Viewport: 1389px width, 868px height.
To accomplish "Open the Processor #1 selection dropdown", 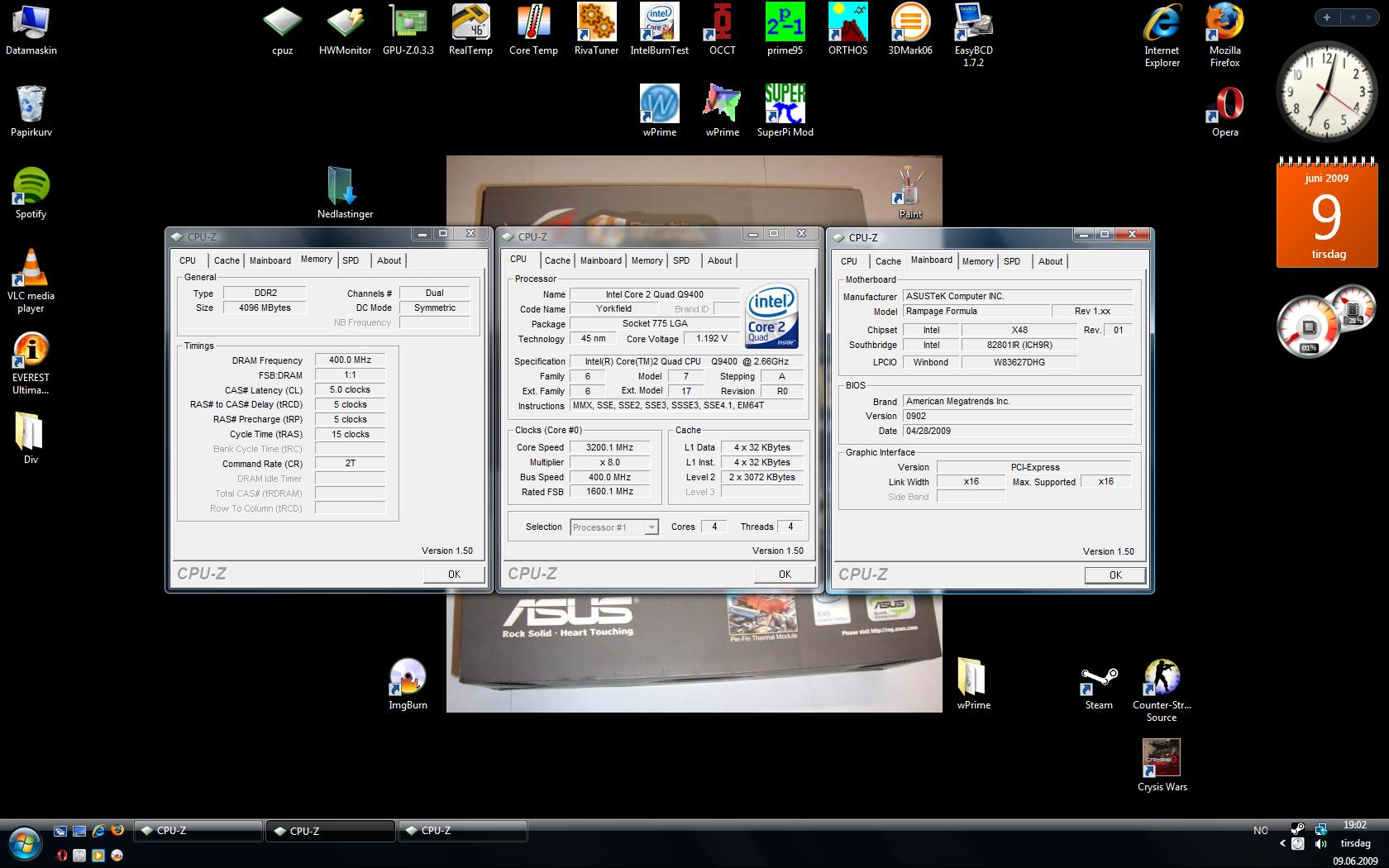I will [x=614, y=527].
